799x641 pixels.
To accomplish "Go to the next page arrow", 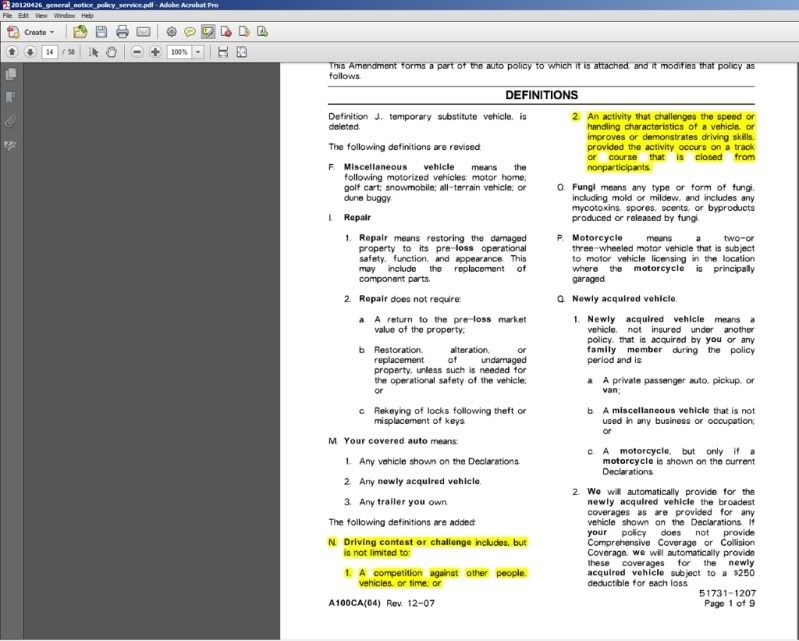I will pyautogui.click(x=29, y=52).
